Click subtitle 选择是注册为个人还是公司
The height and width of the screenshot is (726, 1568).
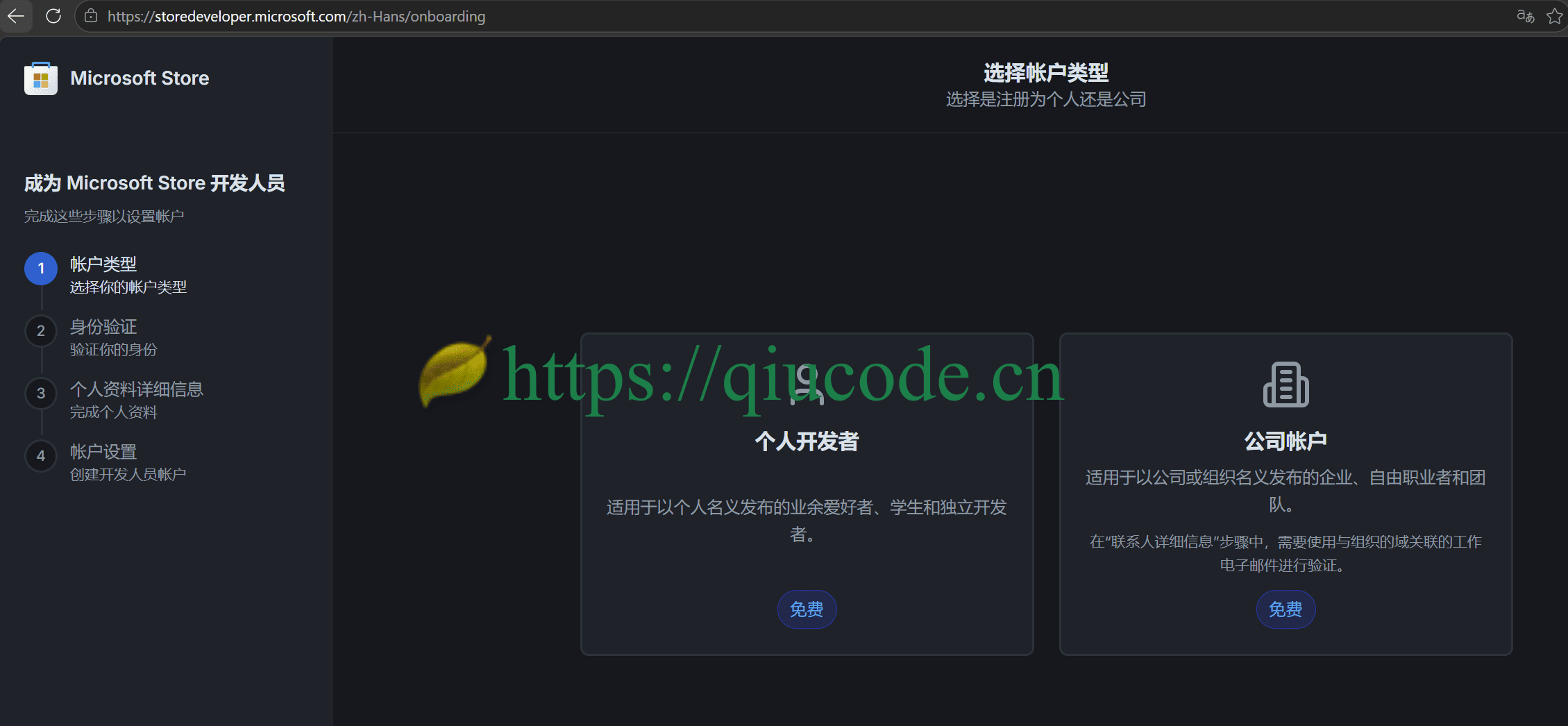[1046, 99]
